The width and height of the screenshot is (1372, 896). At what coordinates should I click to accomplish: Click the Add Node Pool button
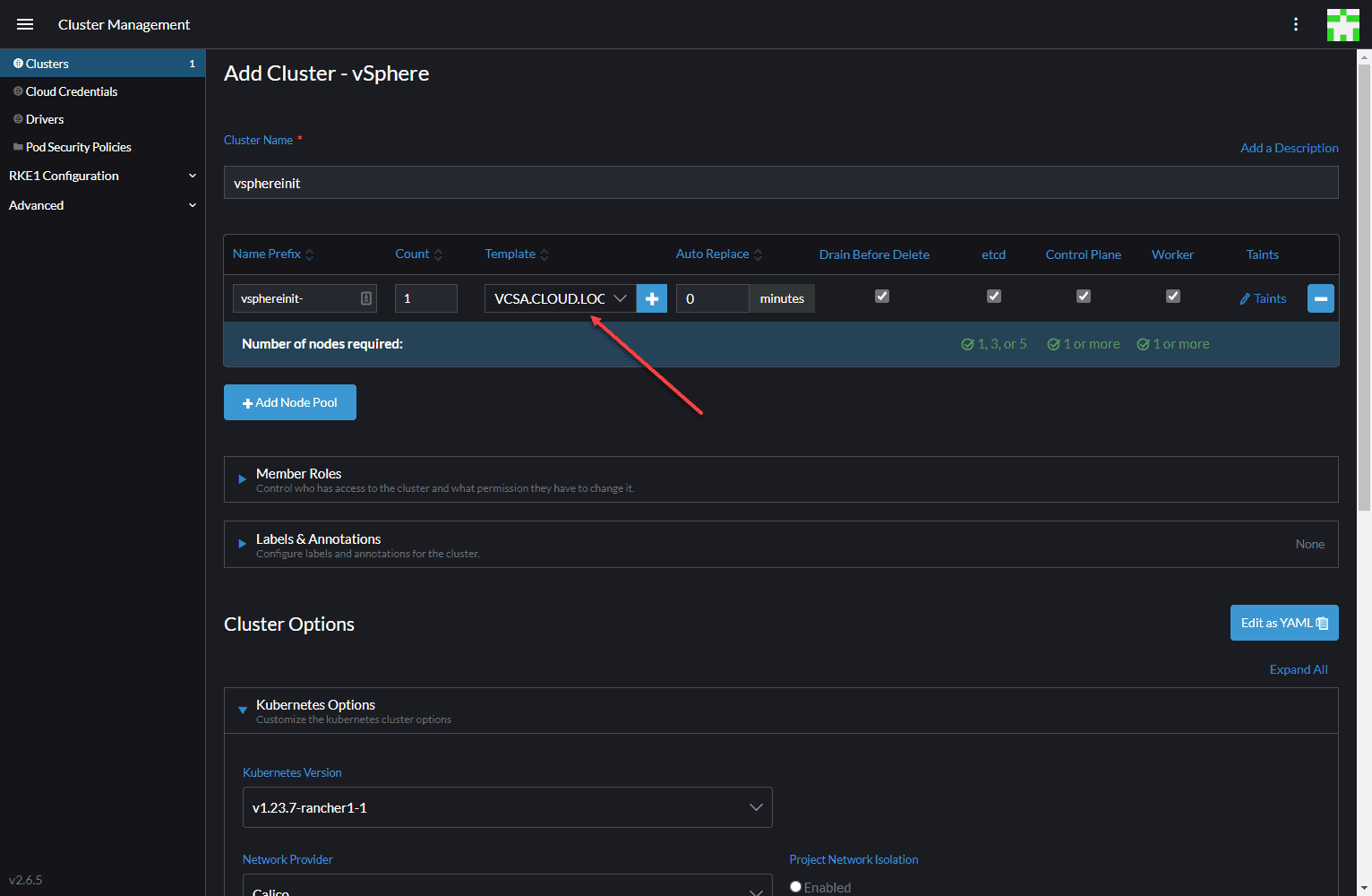(290, 402)
